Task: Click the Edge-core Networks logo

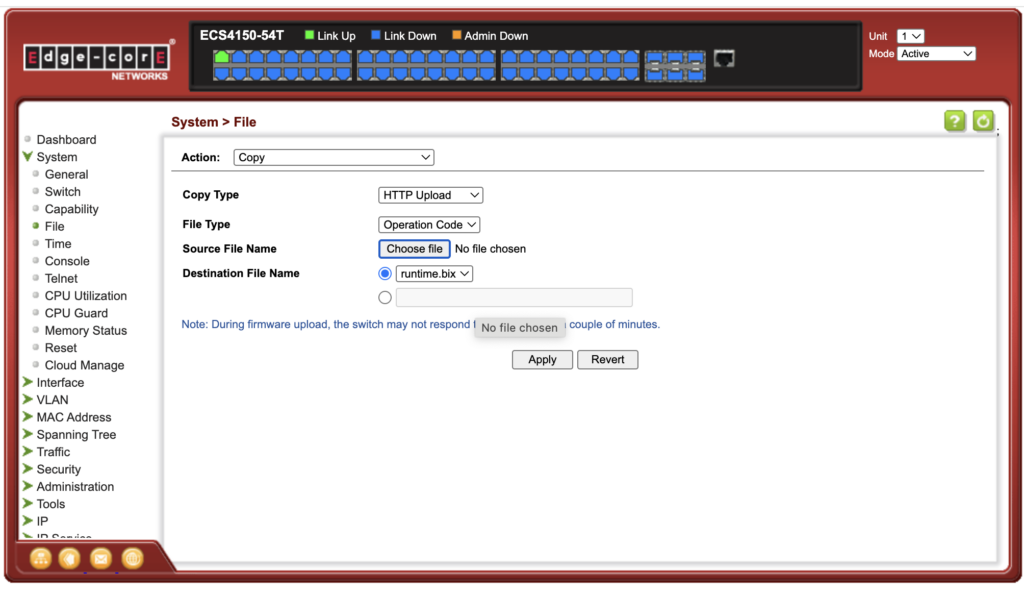Action: coord(98,60)
